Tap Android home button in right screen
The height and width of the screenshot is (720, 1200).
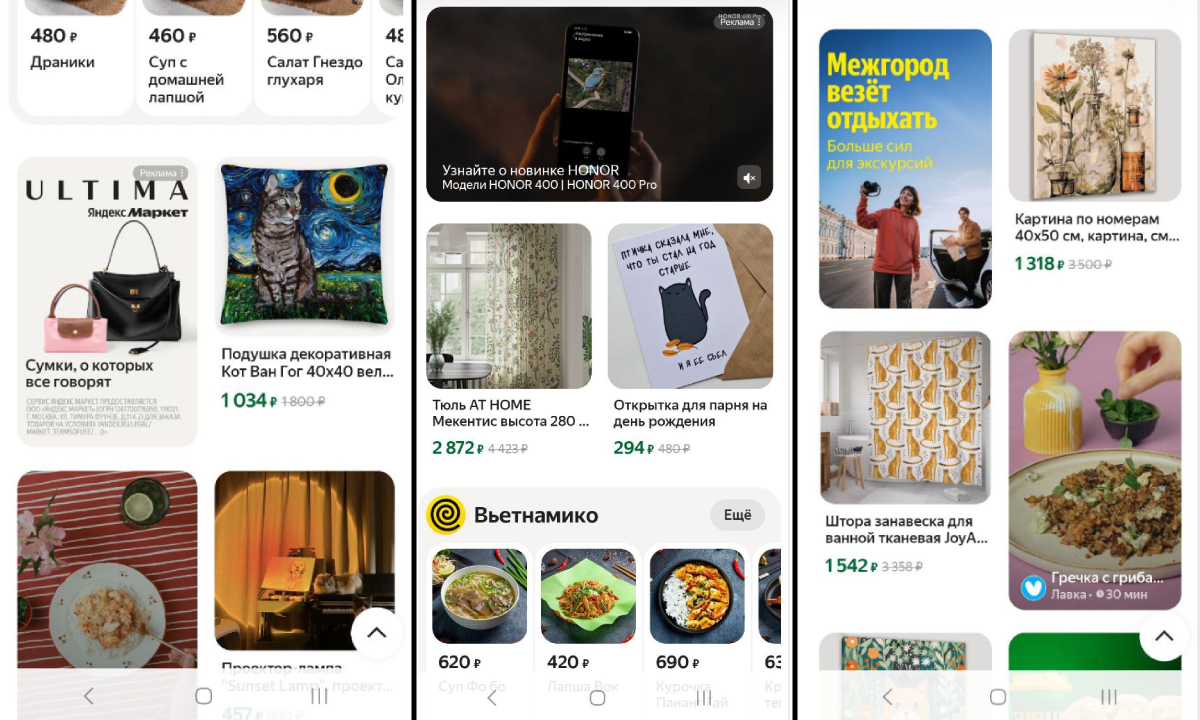coord(997,697)
